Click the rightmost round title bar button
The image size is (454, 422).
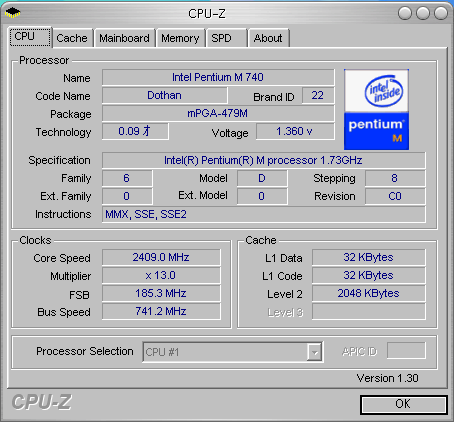pyautogui.click(x=441, y=13)
